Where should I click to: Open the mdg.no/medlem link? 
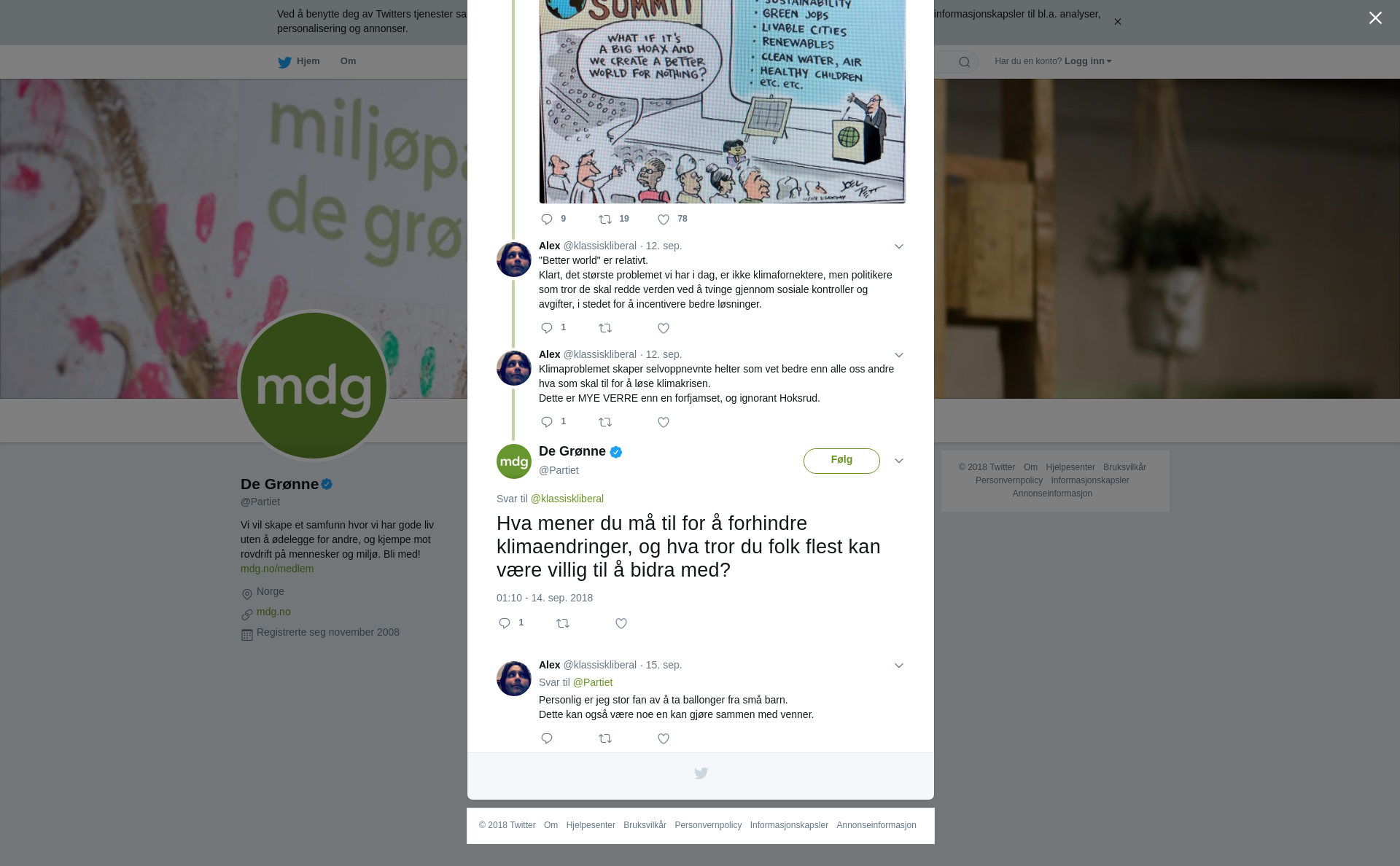click(x=277, y=569)
